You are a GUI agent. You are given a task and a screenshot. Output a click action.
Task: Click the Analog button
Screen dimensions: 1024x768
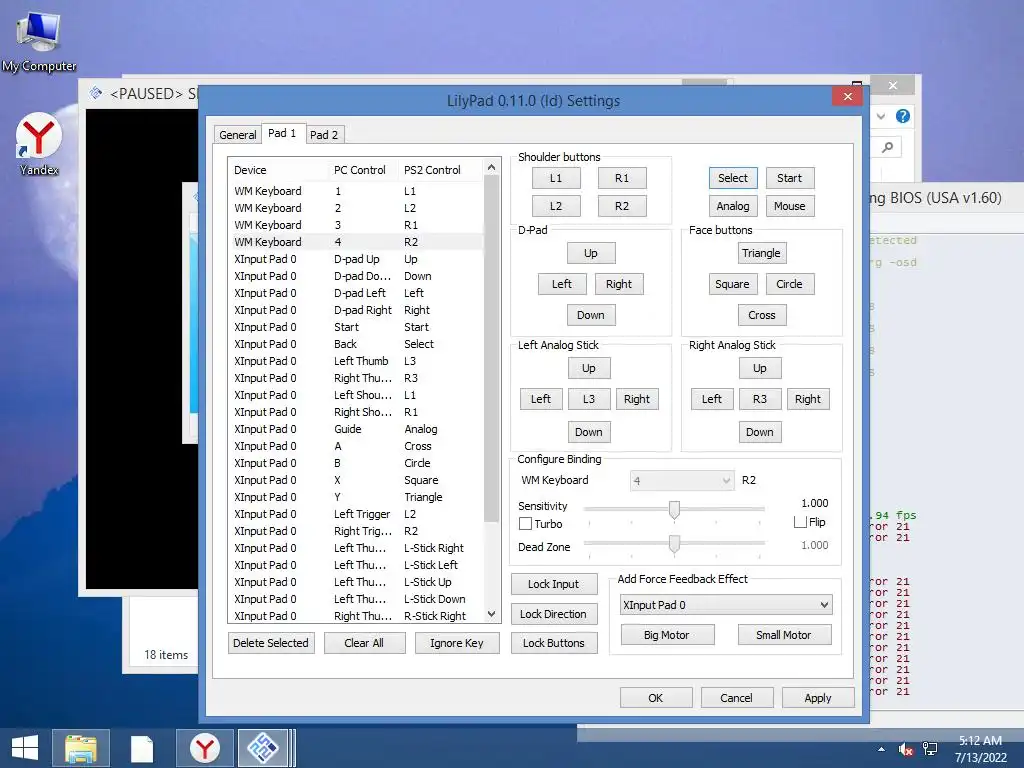[x=733, y=206]
